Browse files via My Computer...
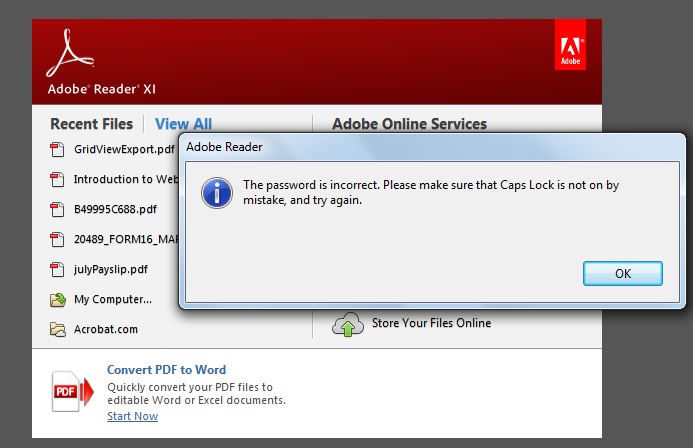Screen dimensions: 693x448 tap(113, 299)
